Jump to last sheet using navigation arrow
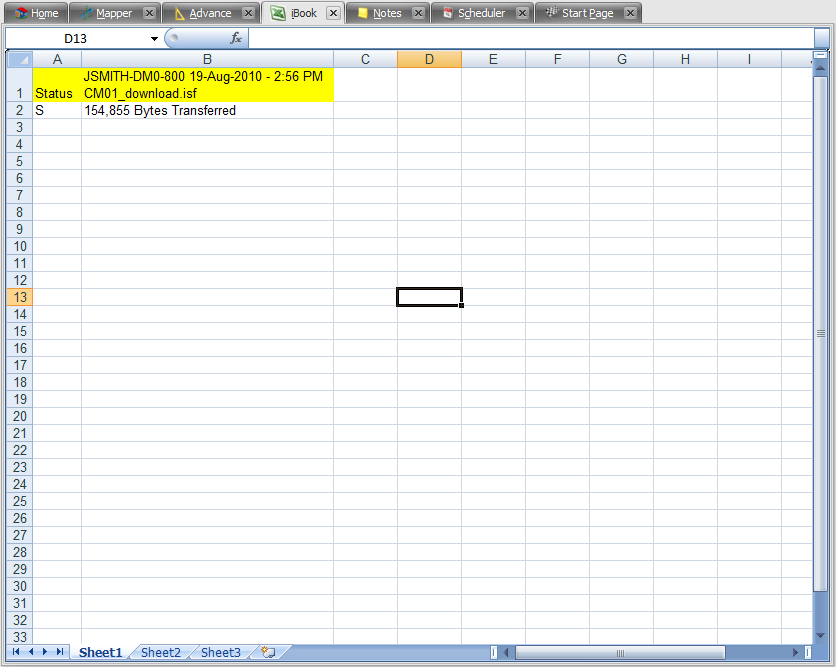This screenshot has height=667, width=836. tap(60, 652)
